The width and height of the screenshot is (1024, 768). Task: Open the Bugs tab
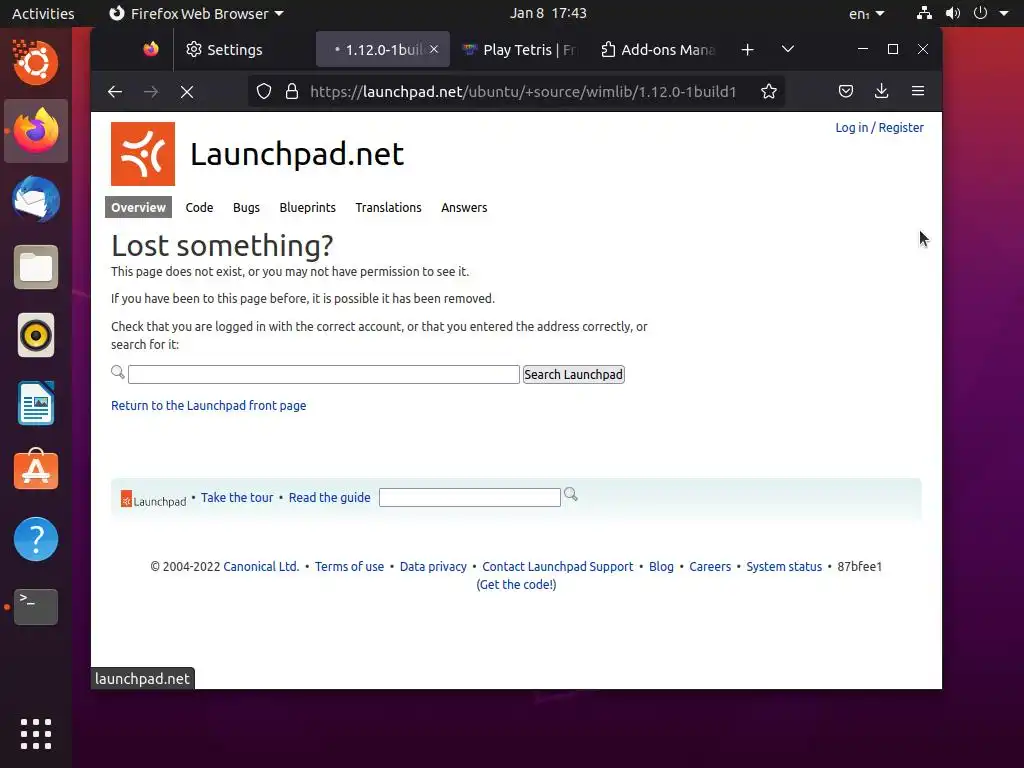[246, 208]
